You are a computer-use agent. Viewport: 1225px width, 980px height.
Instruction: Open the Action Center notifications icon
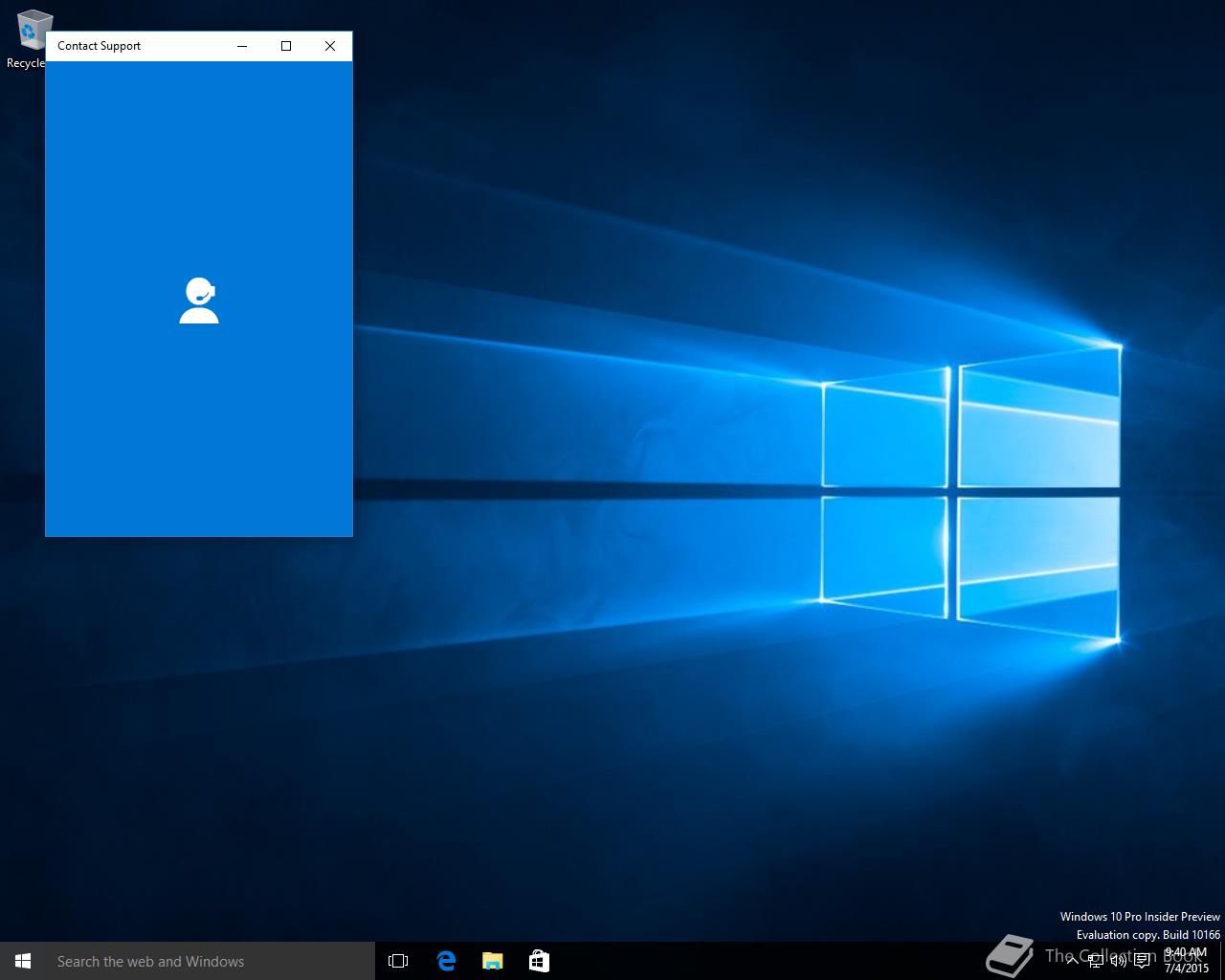(1142, 961)
